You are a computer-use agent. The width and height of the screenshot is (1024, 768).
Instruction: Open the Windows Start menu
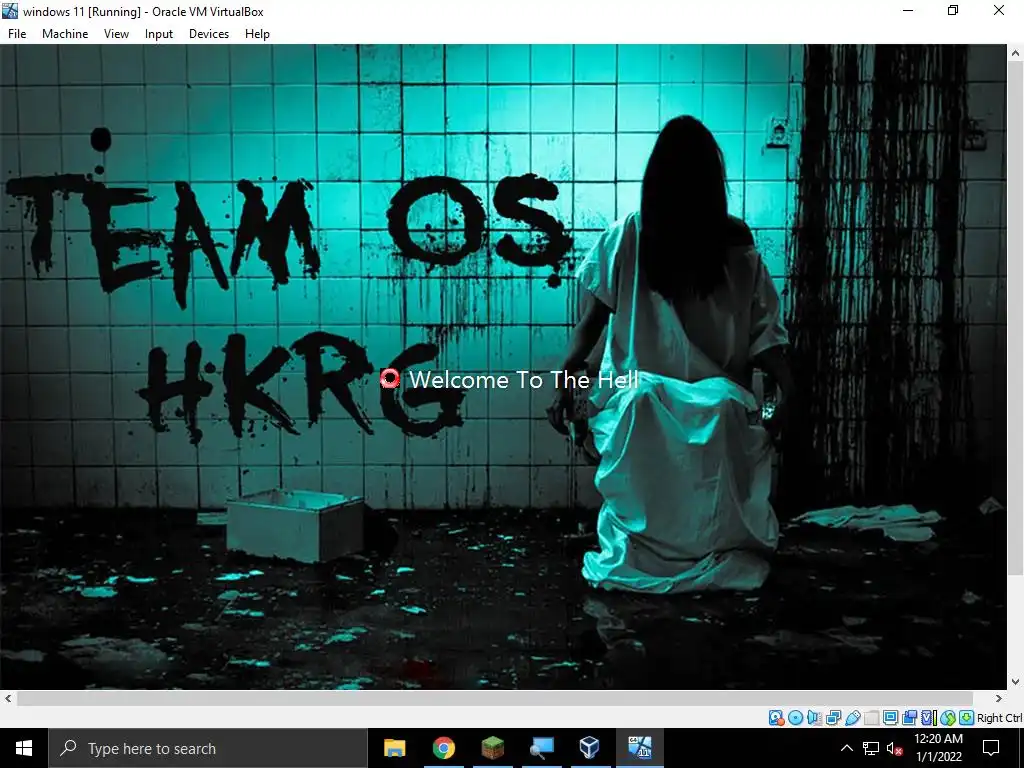[x=24, y=748]
